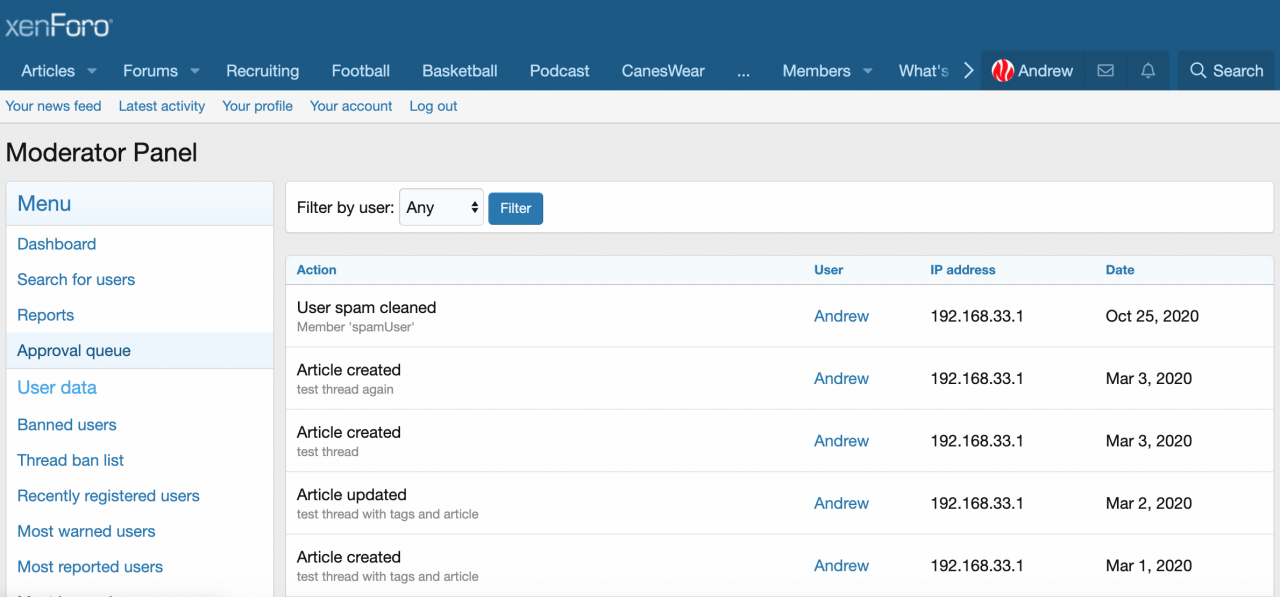Viewport: 1280px width, 597px height.
Task: Click the Log out link
Action: tap(433, 106)
